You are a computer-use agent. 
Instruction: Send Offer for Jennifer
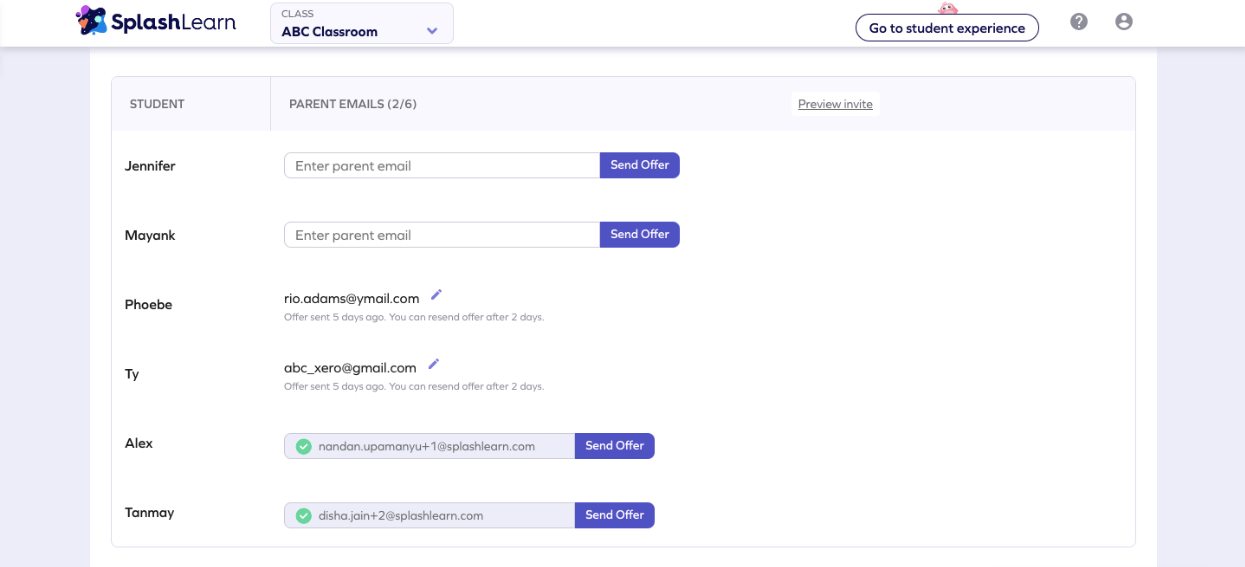(639, 165)
